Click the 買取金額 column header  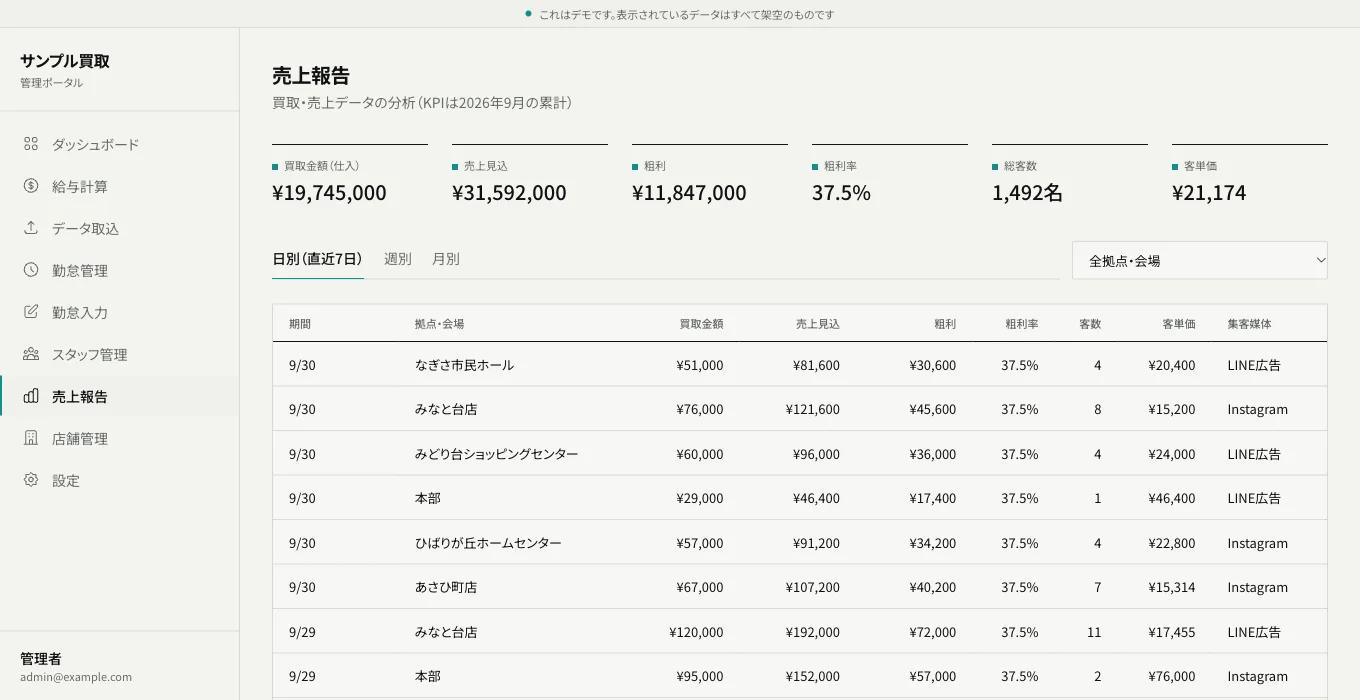[701, 324]
